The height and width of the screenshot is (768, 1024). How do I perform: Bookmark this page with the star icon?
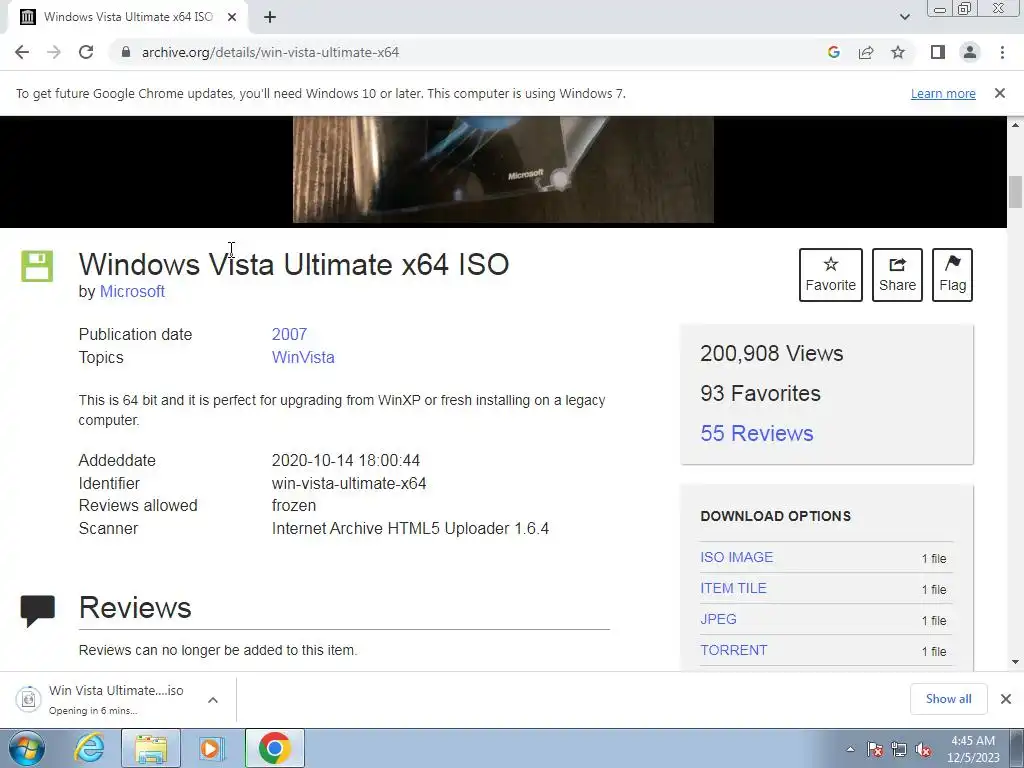point(898,52)
